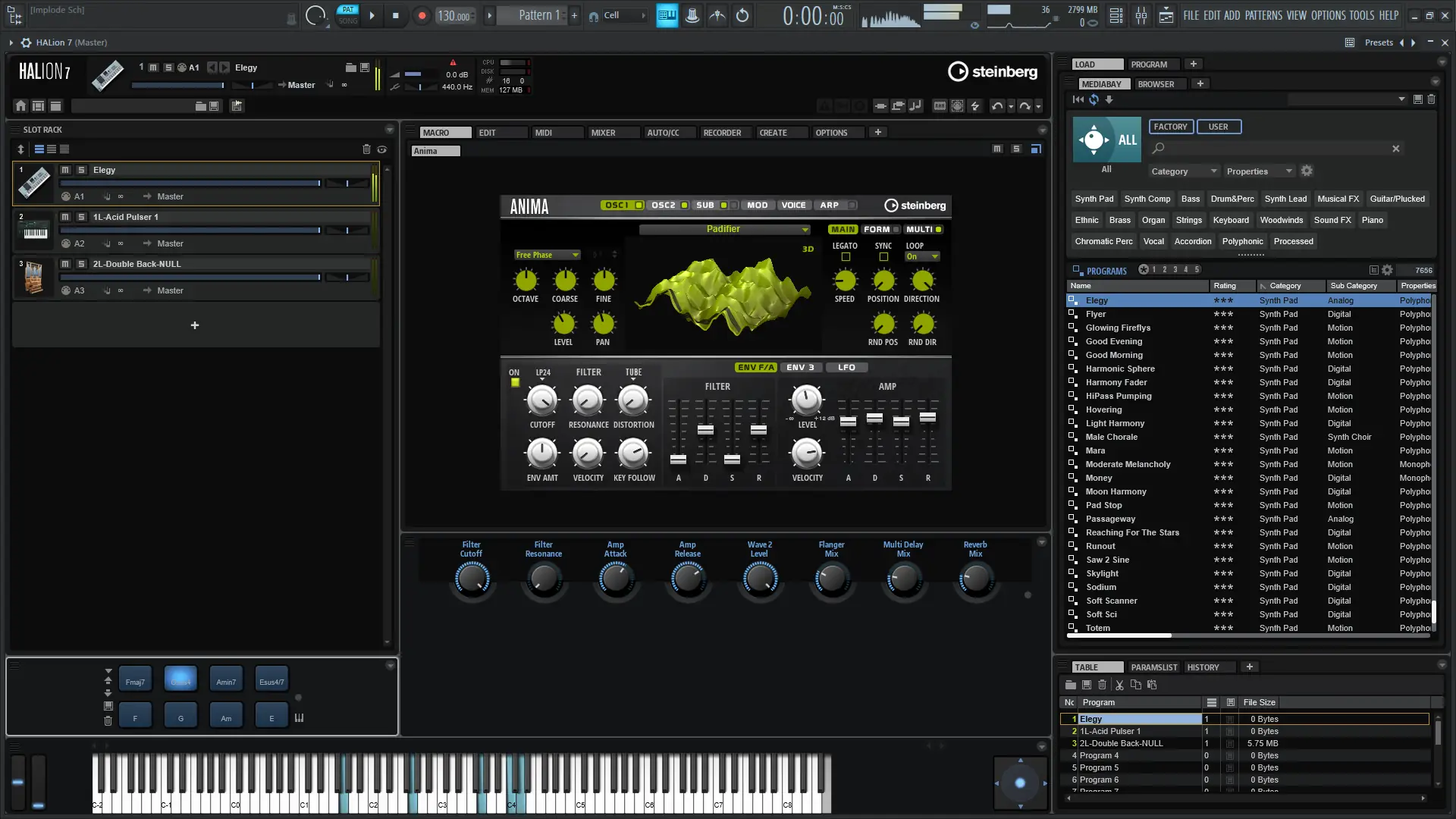Delete selected slot with slot rack trash
The width and height of the screenshot is (1456, 819).
pos(366,149)
